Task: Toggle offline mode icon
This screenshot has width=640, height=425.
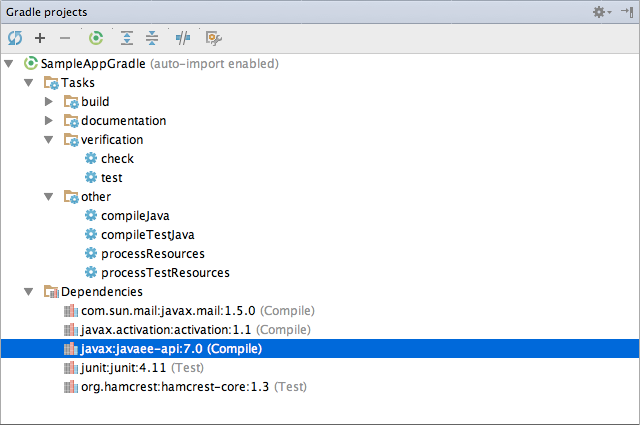Action: pyautogui.click(x=182, y=38)
